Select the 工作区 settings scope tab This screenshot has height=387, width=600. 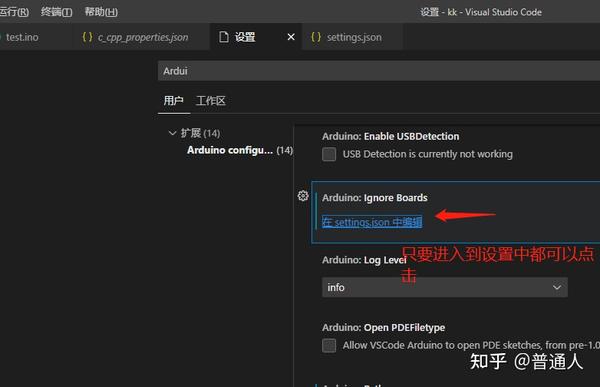211,101
